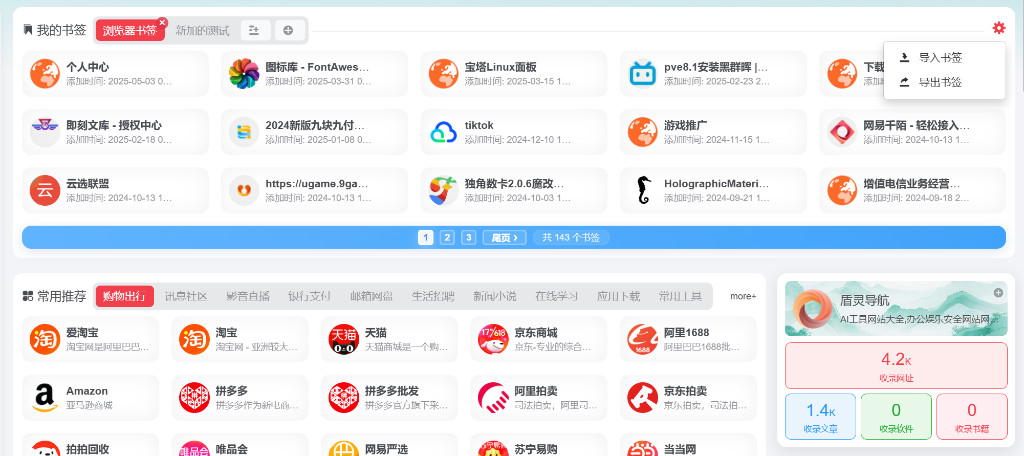This screenshot has width=1024, height=456.
Task: Jump to last page with 尾页 button
Action: coord(504,237)
